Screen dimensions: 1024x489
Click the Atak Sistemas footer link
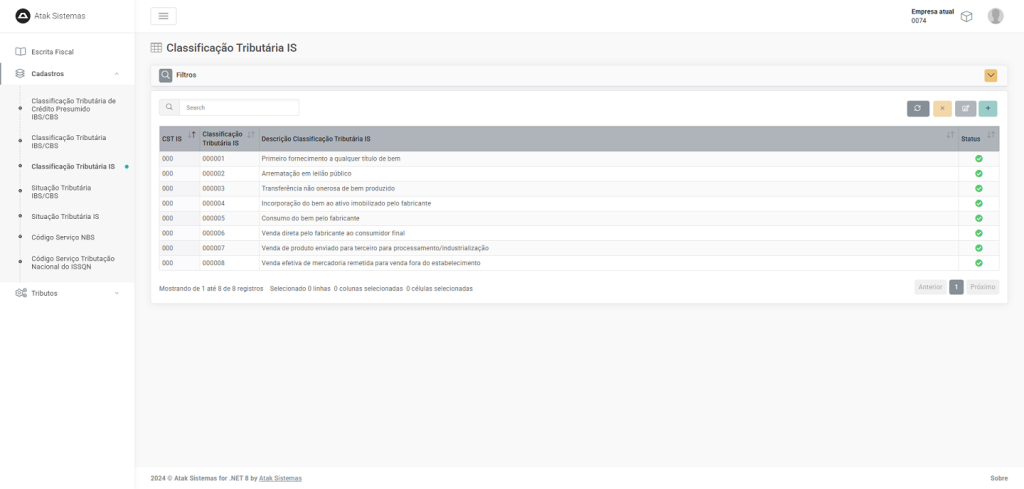280,478
